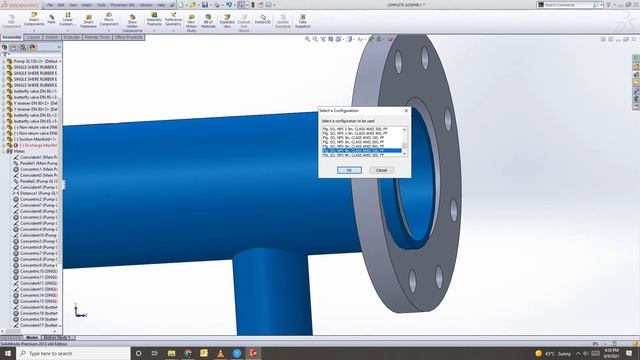640x360 pixels.
Task: Open the File menu
Action: tap(50, 5)
